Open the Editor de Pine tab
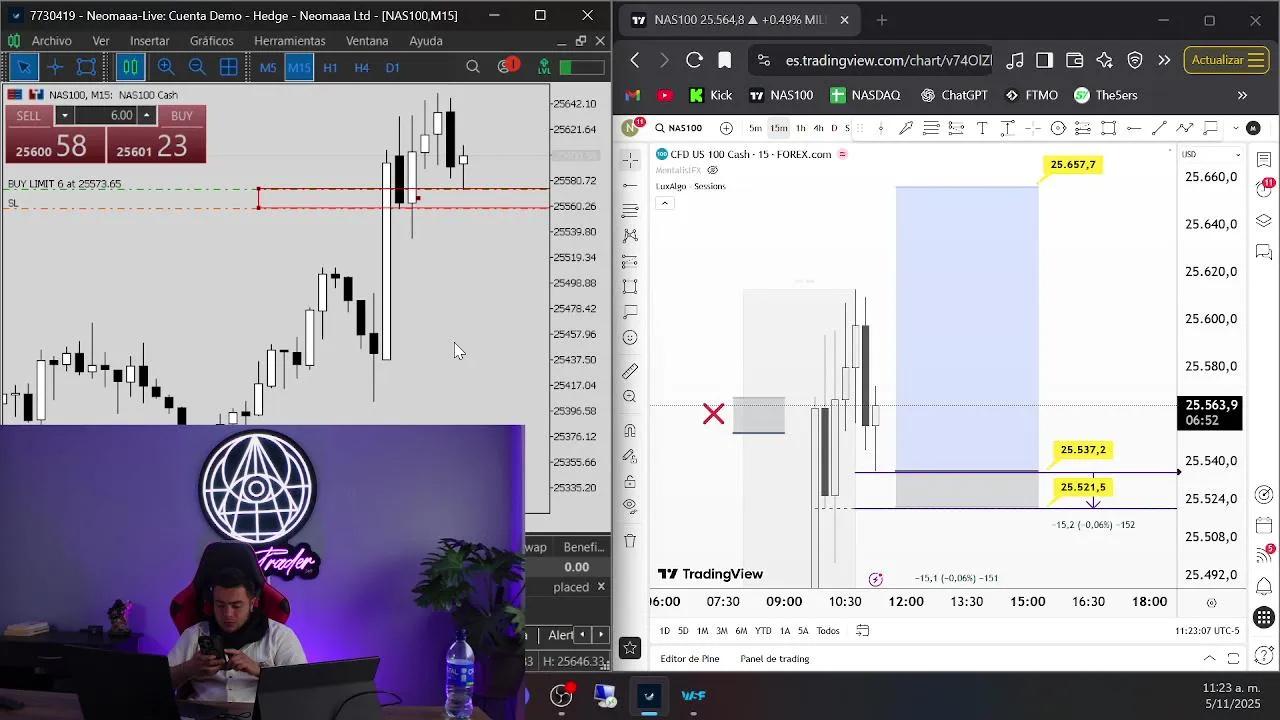The width and height of the screenshot is (1280, 720). tap(690, 659)
